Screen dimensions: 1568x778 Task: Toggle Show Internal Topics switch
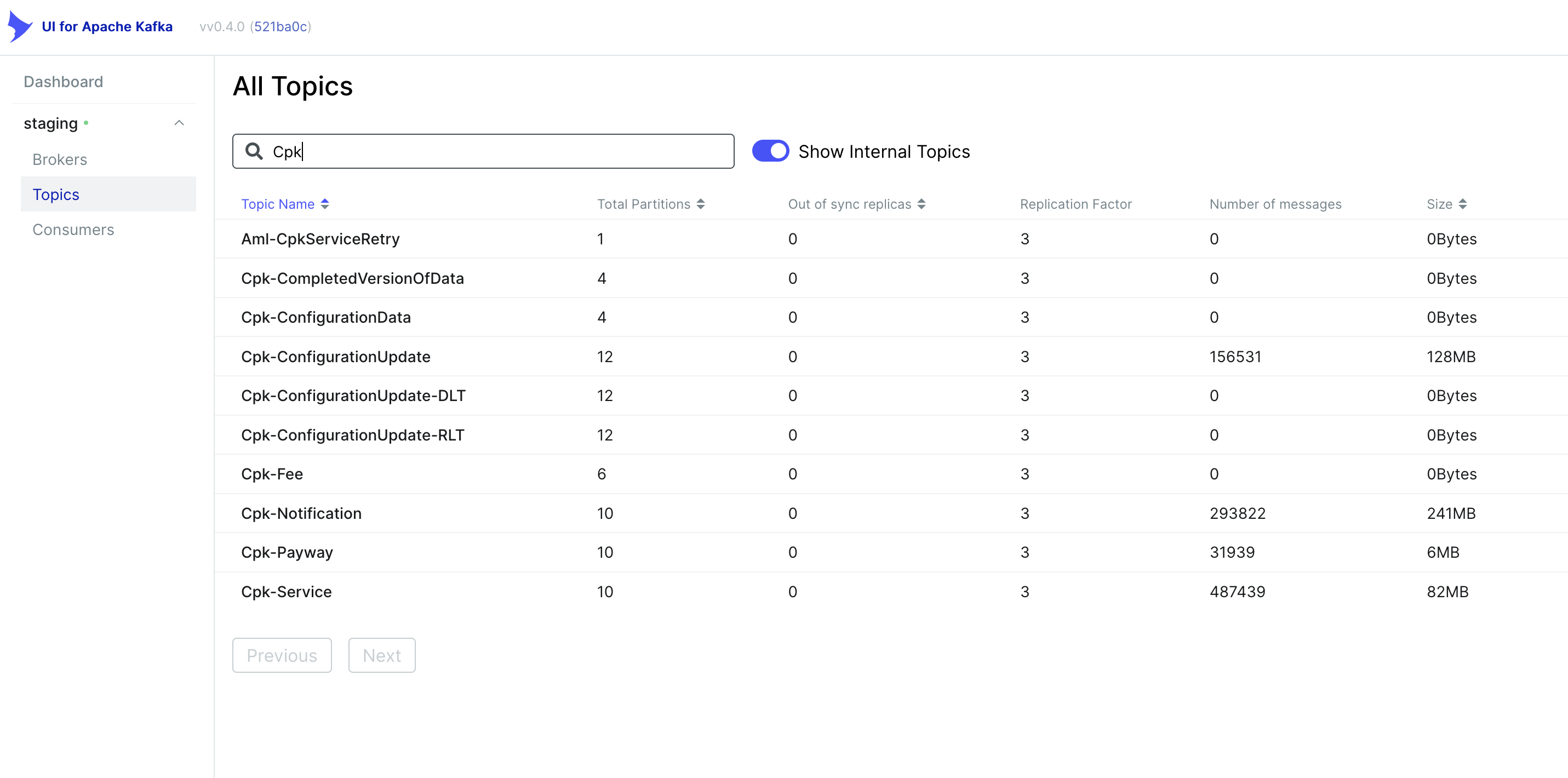770,152
